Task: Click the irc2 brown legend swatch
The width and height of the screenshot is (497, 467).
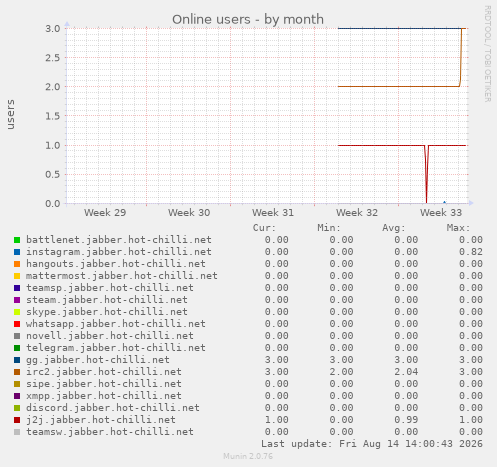Action: (x=17, y=372)
